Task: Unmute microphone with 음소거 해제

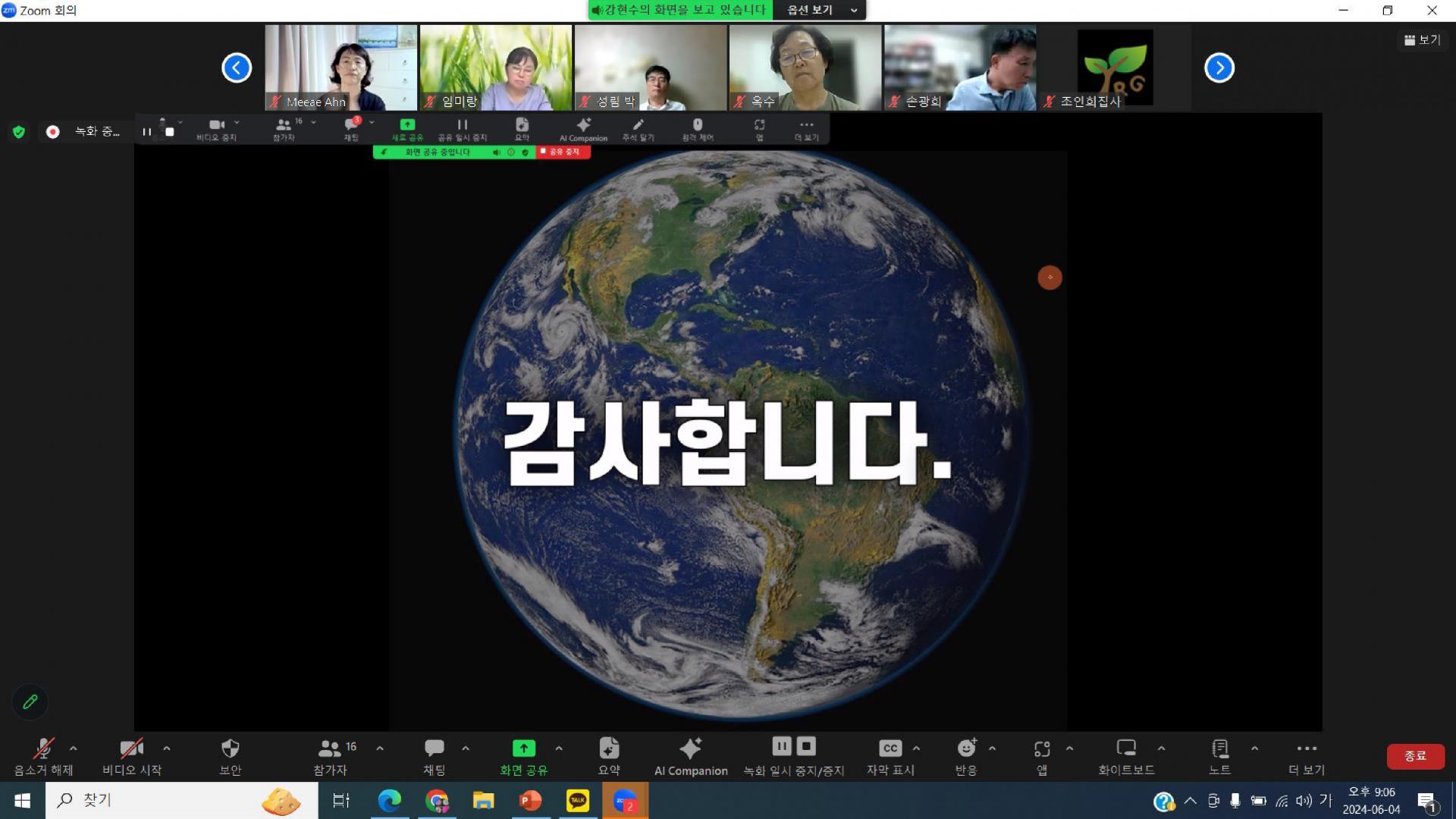Action: [x=43, y=756]
